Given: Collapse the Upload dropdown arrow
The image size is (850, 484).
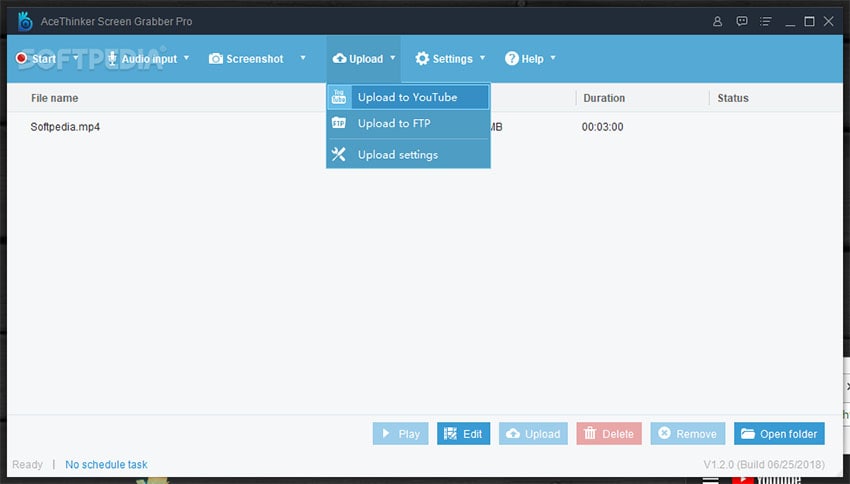Looking at the screenshot, I should pos(392,57).
